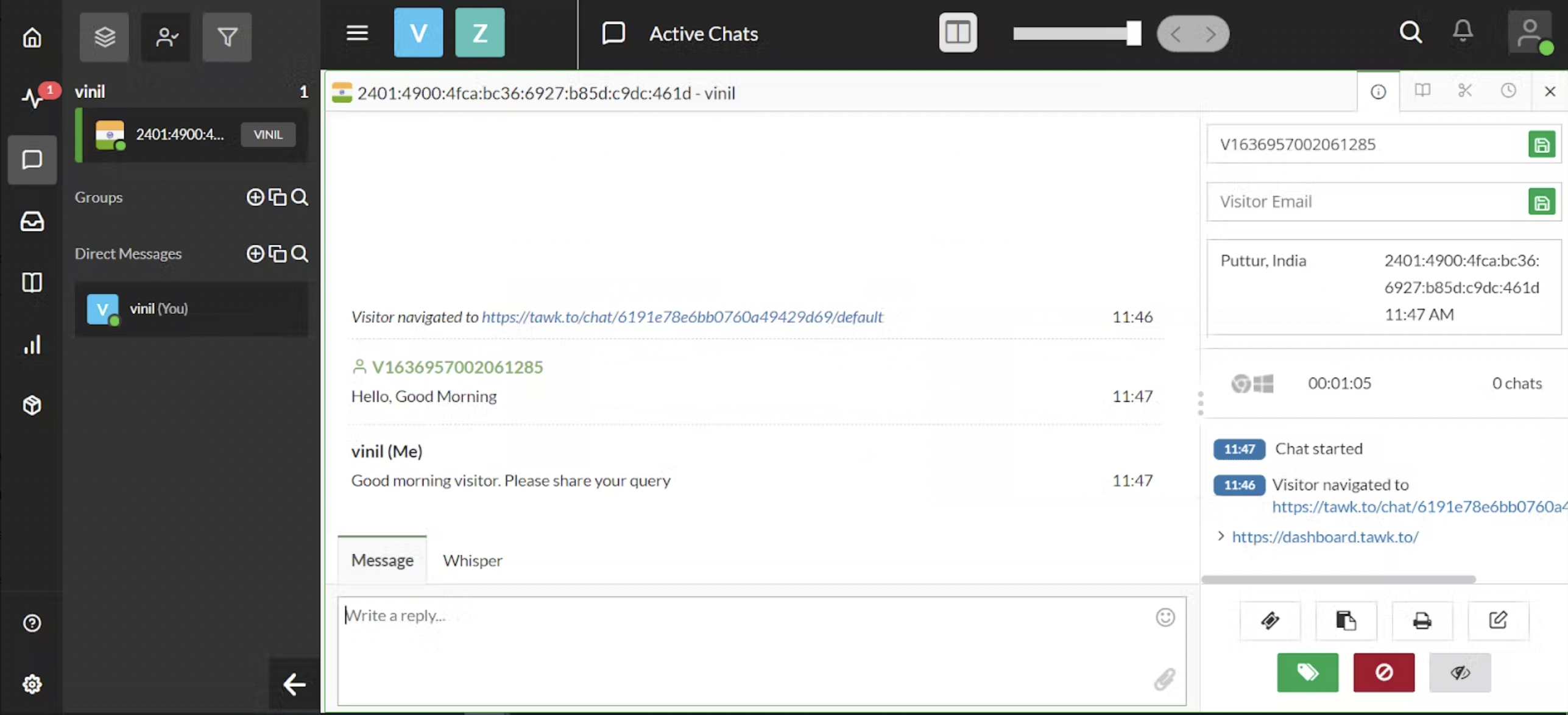
Task: Toggle the visitor filter funnel button
Action: [x=227, y=37]
